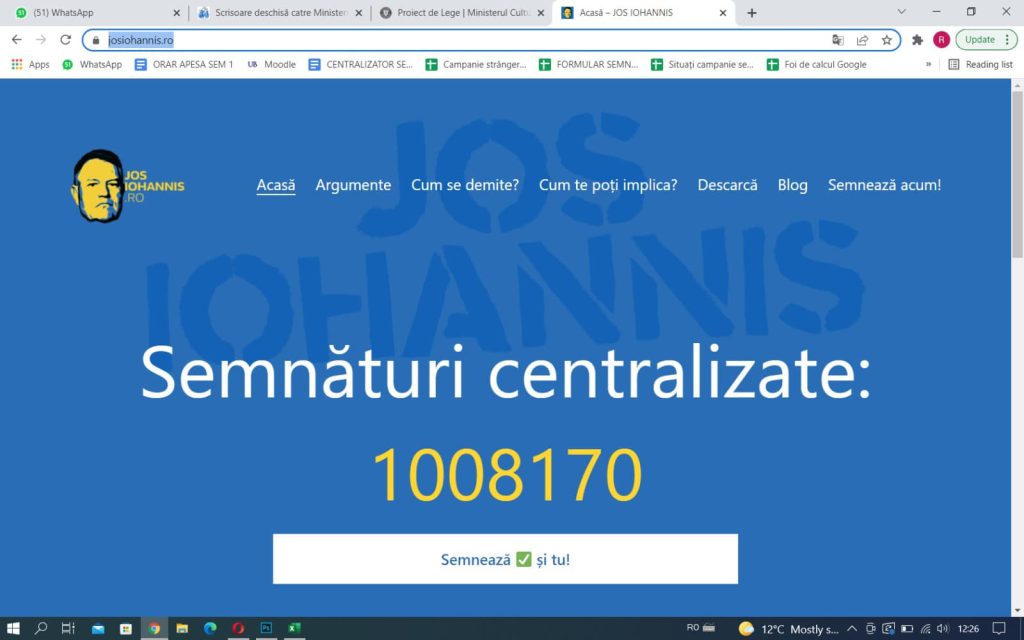The width and height of the screenshot is (1024, 640).
Task: Click the share page icon in address bar
Action: tap(862, 40)
